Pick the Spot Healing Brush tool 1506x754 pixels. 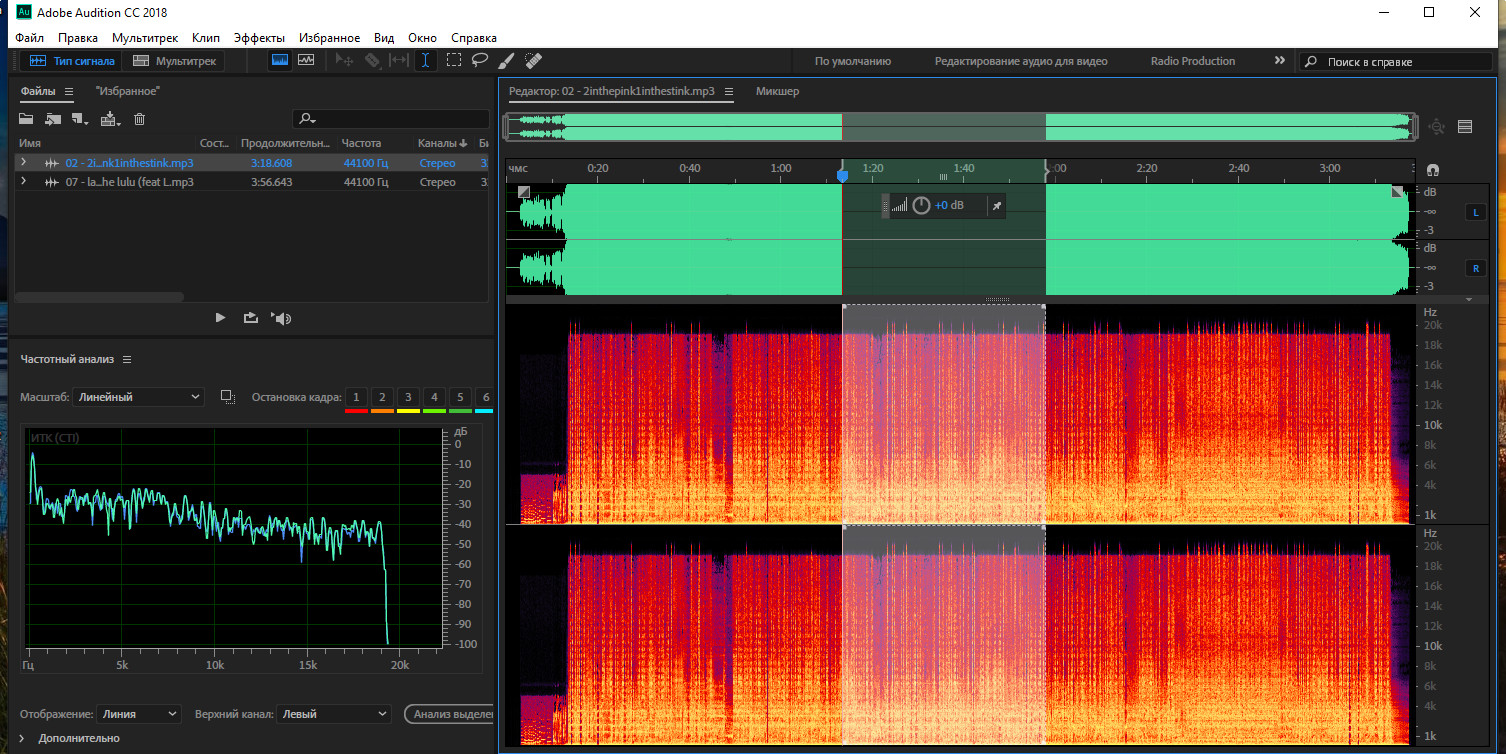pyautogui.click(x=533, y=60)
